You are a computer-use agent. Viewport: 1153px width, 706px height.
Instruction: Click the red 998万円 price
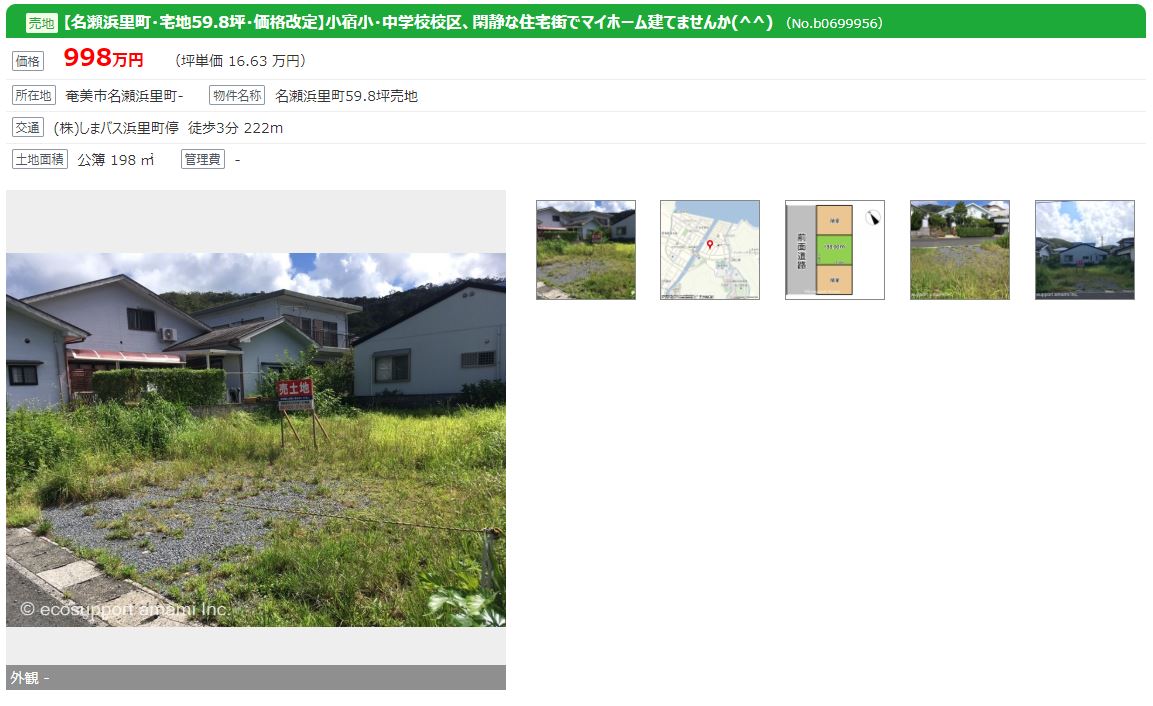pyautogui.click(x=104, y=58)
